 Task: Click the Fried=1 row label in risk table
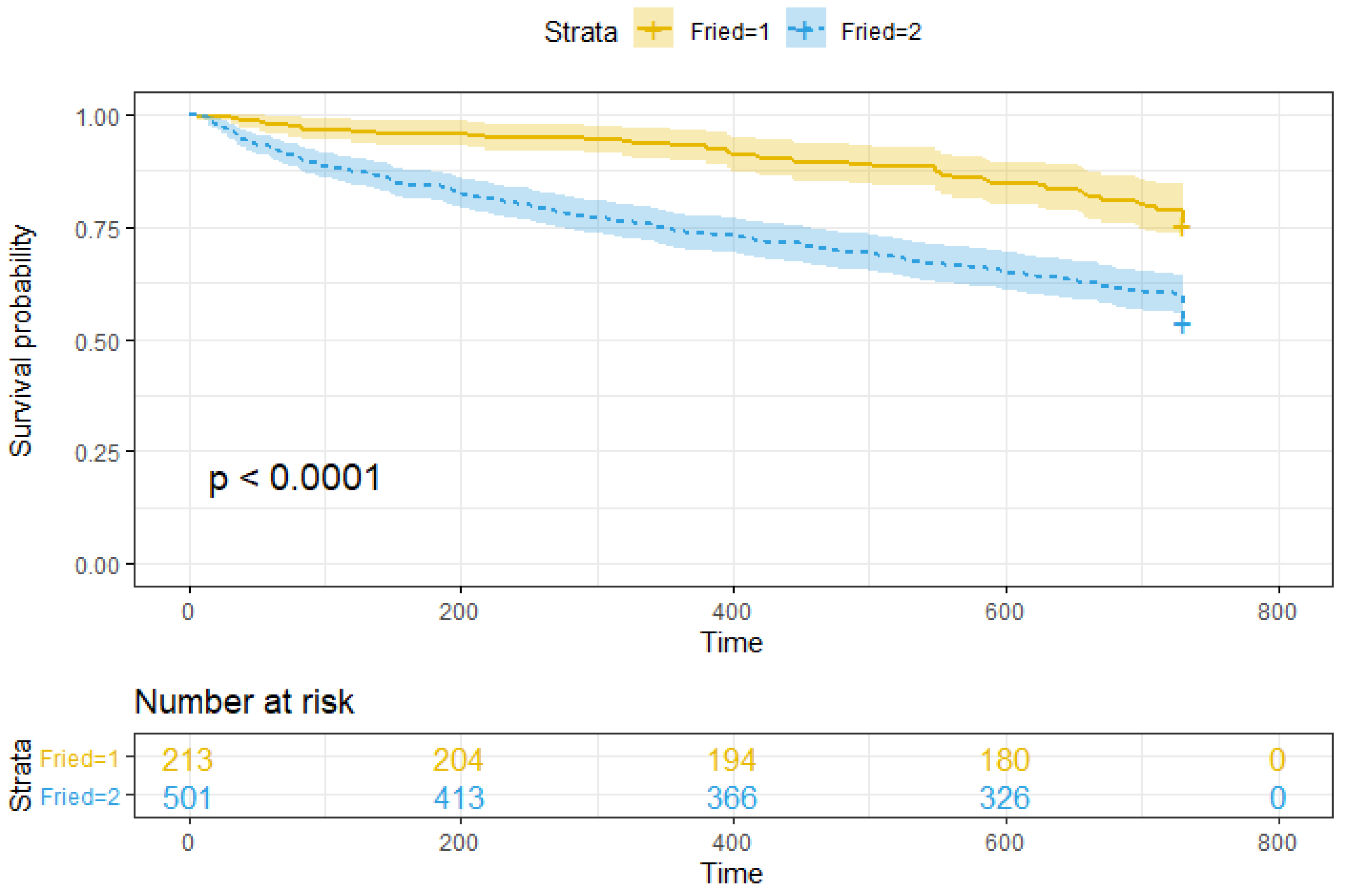pyautogui.click(x=79, y=759)
